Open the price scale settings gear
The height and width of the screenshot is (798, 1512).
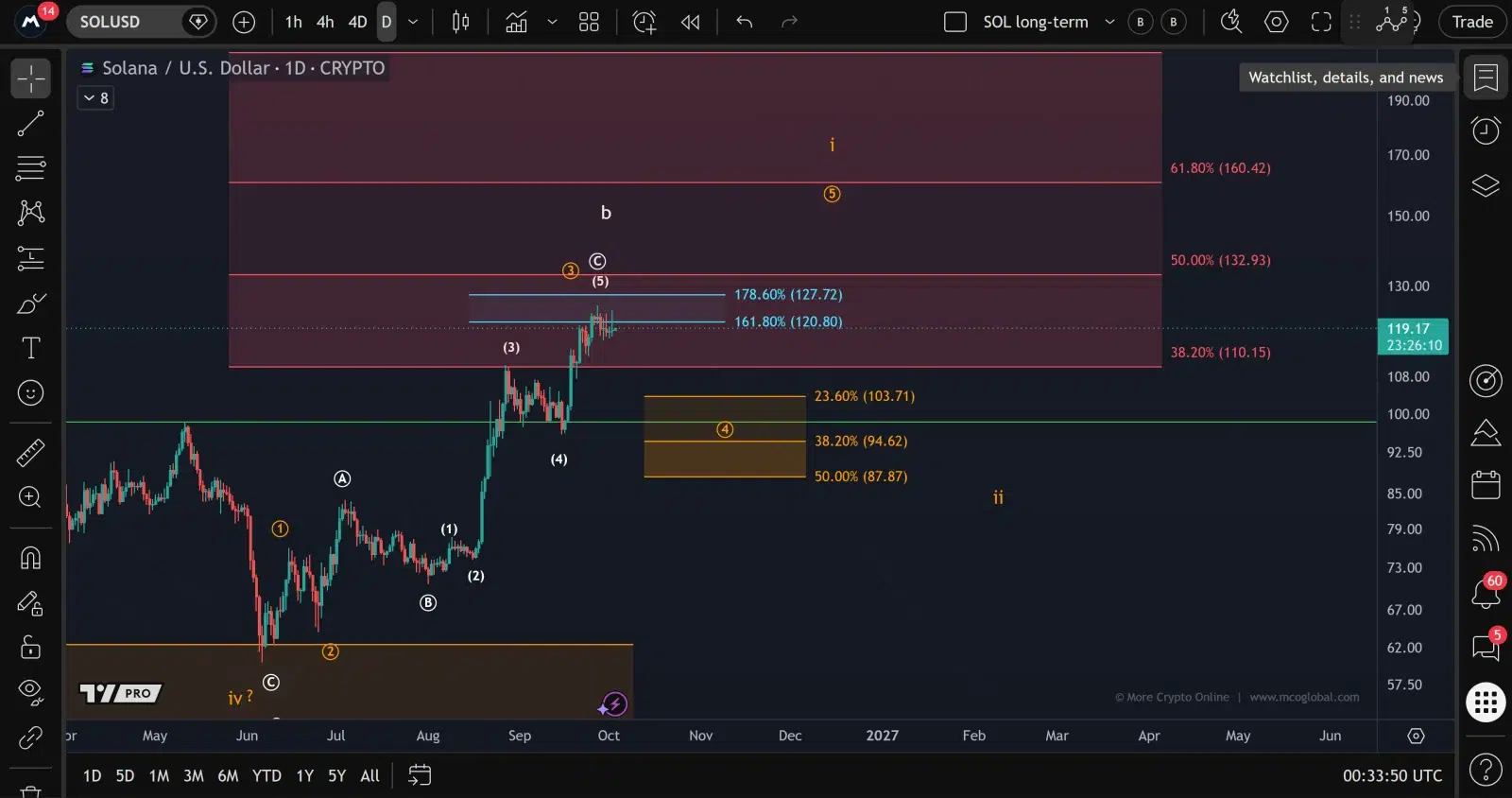(1416, 736)
